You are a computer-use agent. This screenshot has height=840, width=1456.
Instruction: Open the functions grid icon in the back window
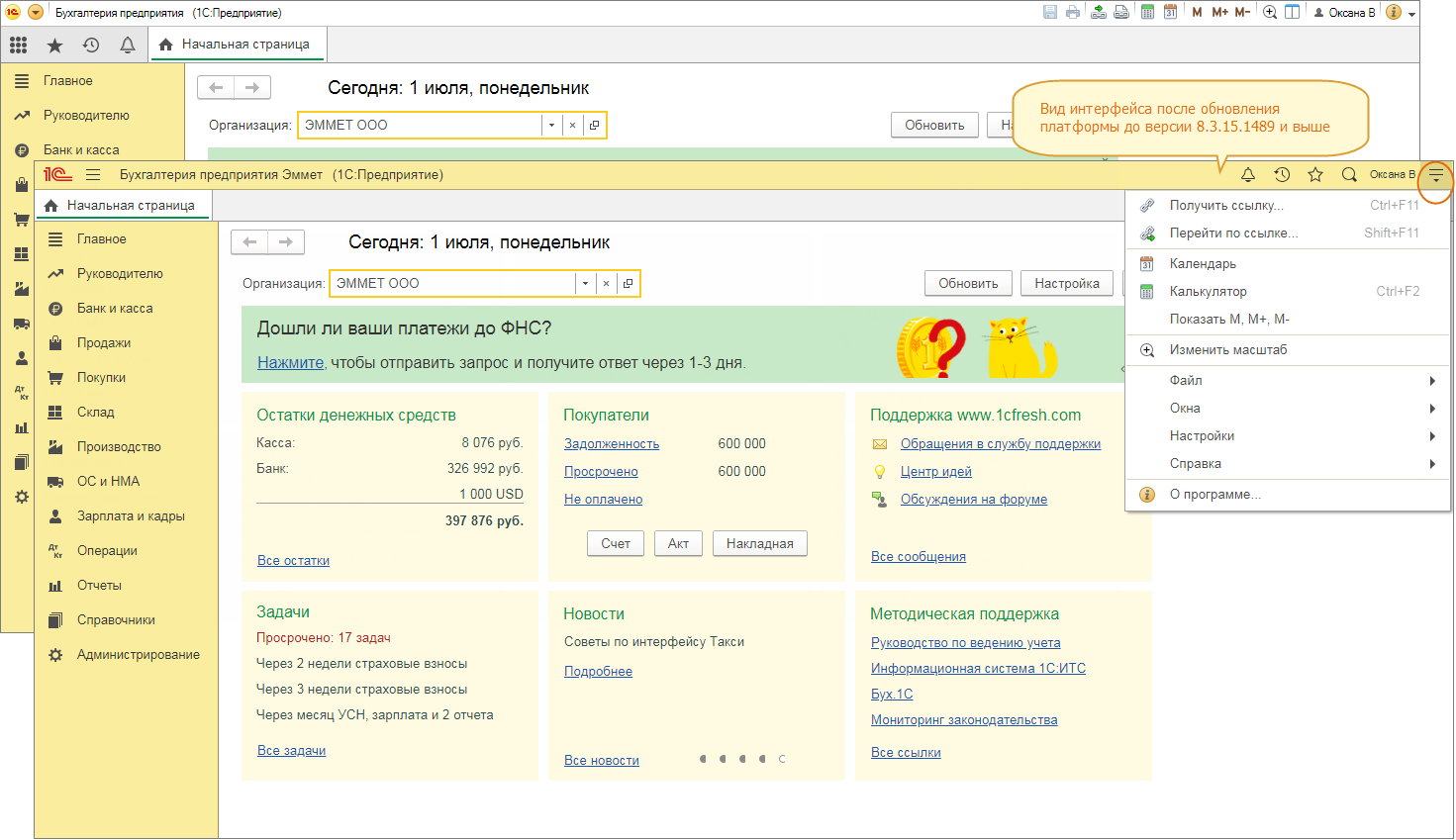(18, 45)
